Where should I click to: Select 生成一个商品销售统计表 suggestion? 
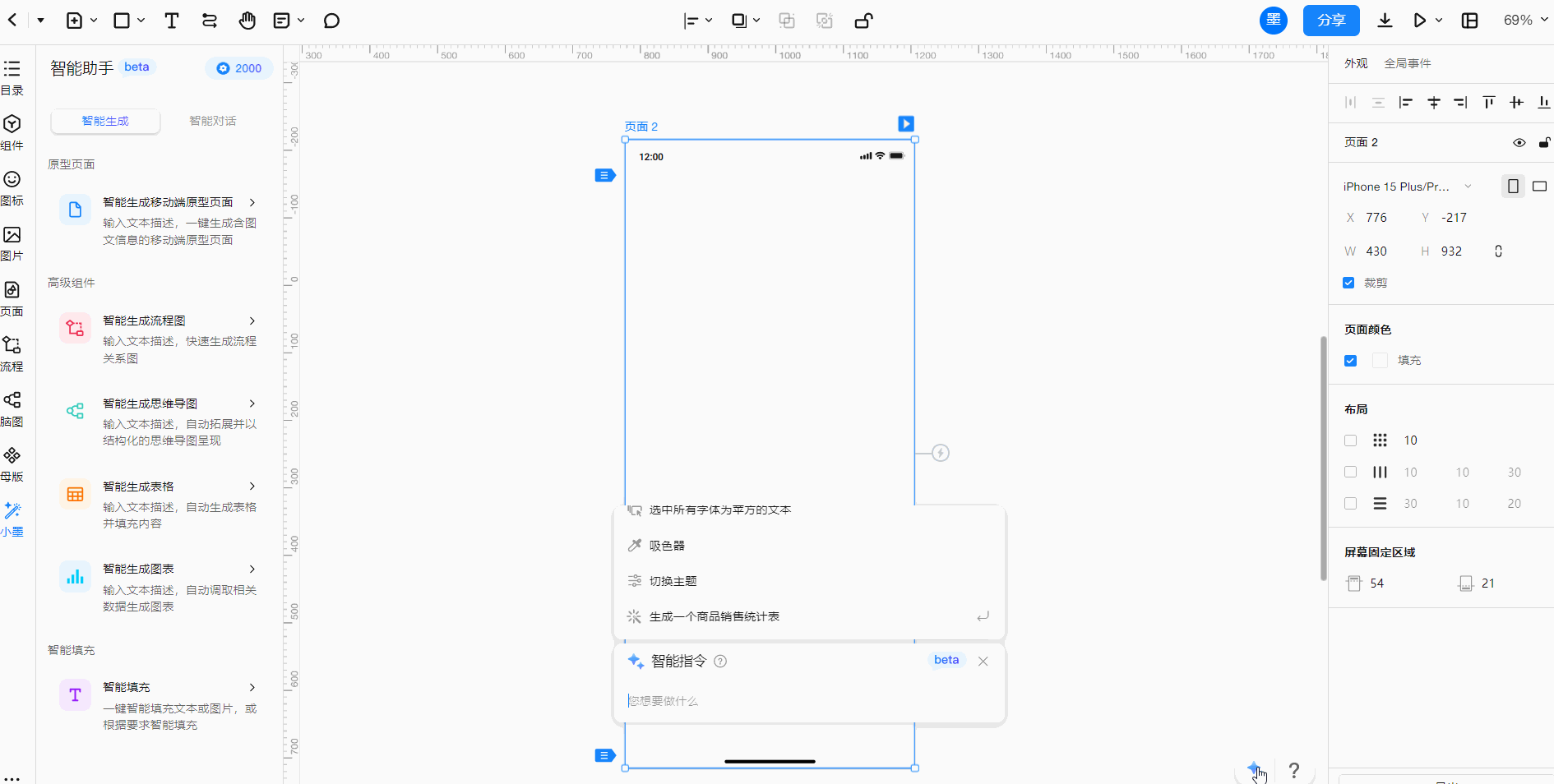714,616
